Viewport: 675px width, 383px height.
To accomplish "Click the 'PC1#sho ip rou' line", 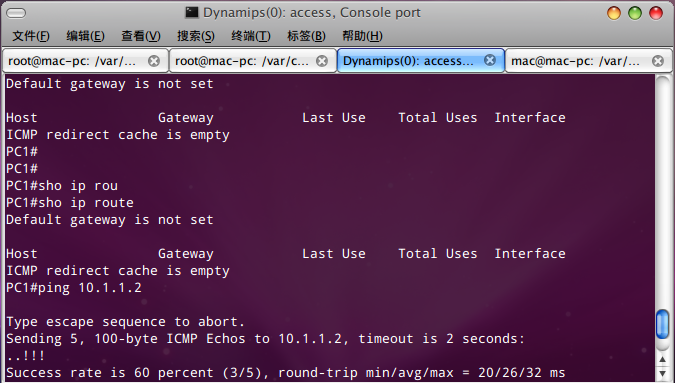I will [x=62, y=186].
